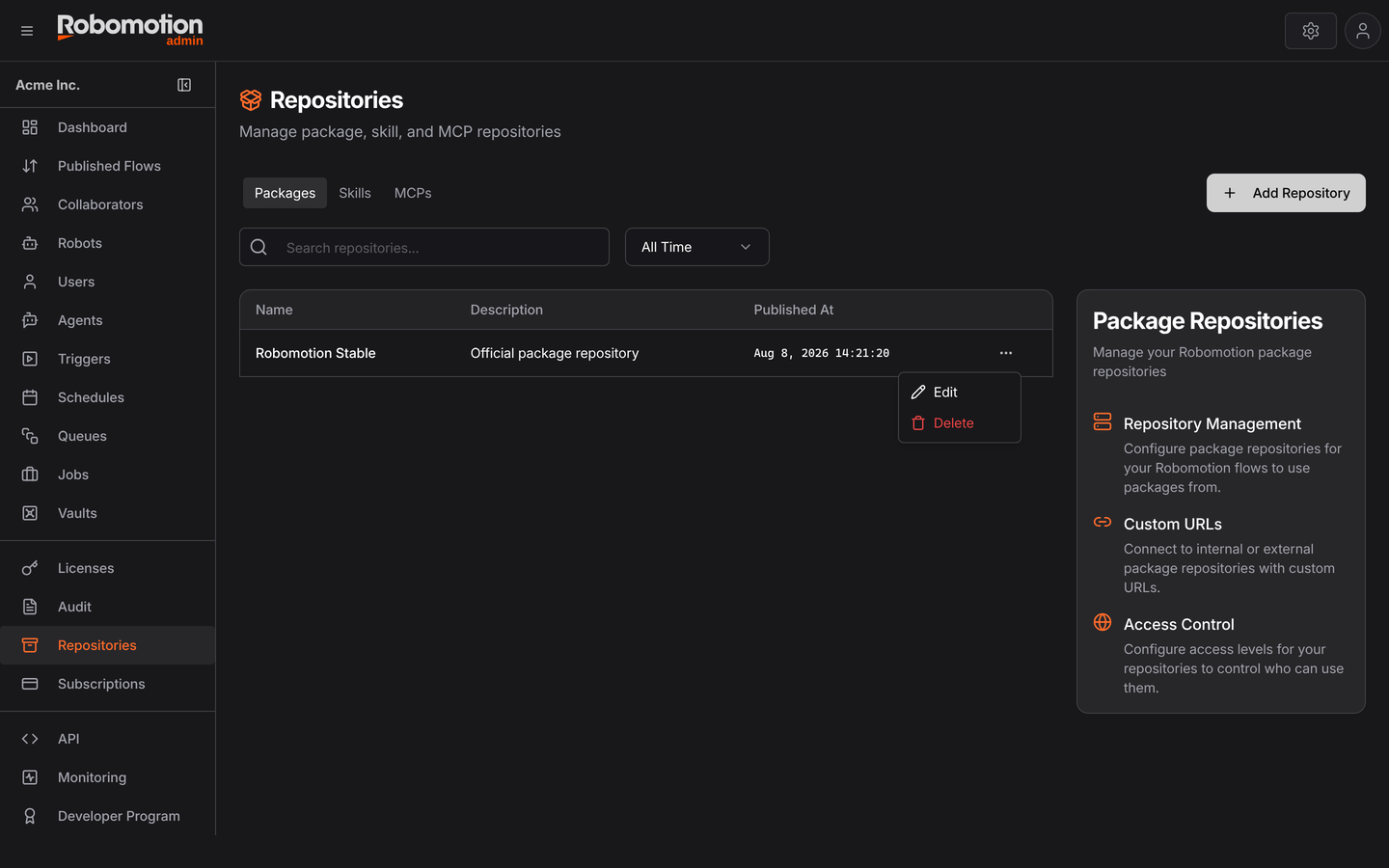Click the Robomotion admin logo
This screenshot has width=1389, height=868.
click(130, 30)
